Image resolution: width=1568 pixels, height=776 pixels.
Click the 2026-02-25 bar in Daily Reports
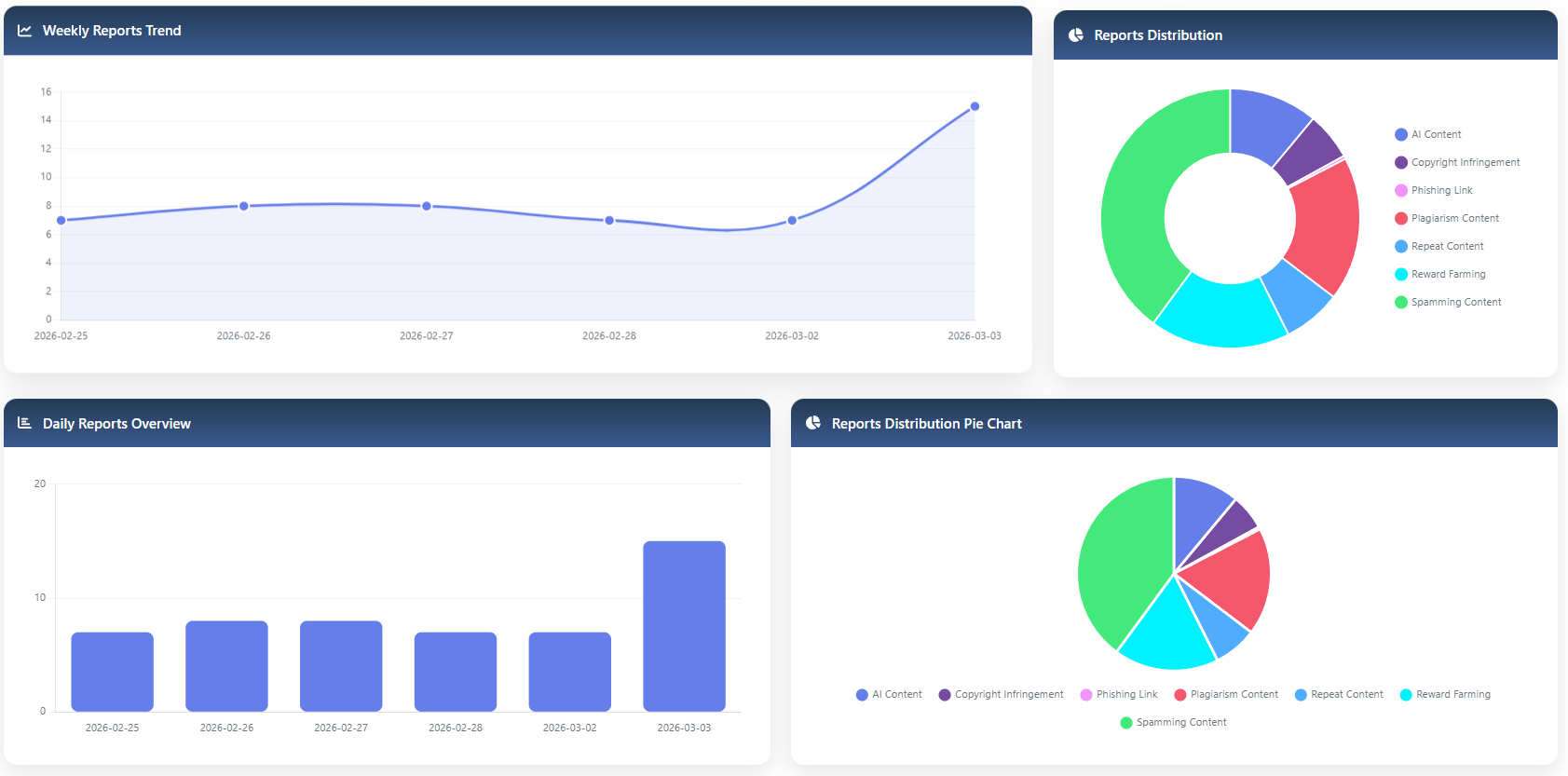[112, 672]
